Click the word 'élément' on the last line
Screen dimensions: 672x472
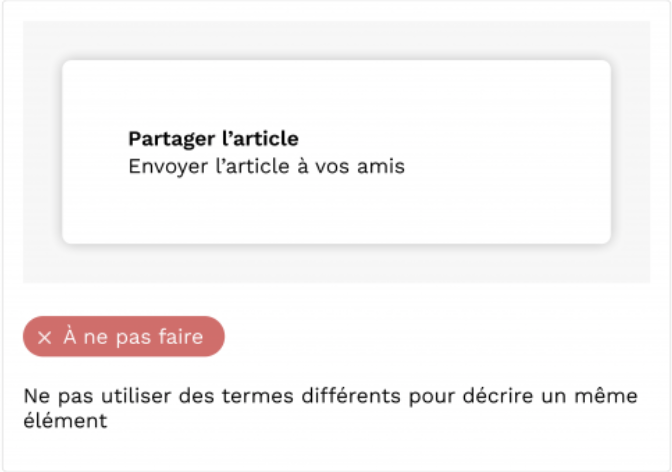[x=65, y=421]
